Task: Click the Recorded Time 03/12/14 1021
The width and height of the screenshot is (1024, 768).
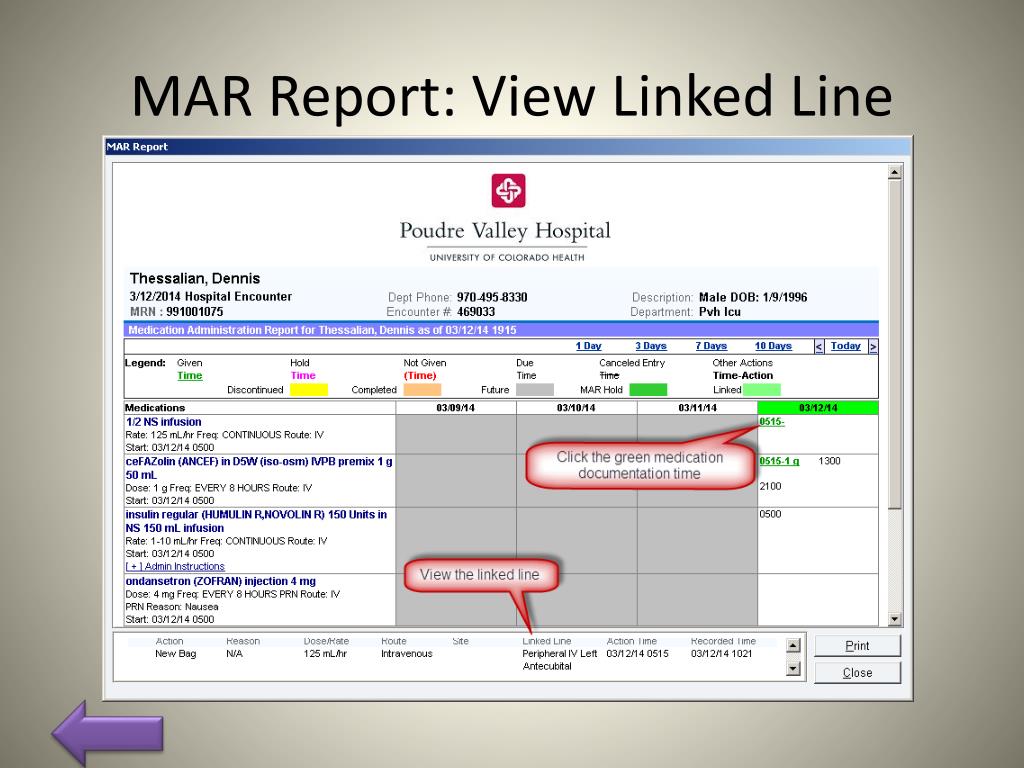Action: 722,654
